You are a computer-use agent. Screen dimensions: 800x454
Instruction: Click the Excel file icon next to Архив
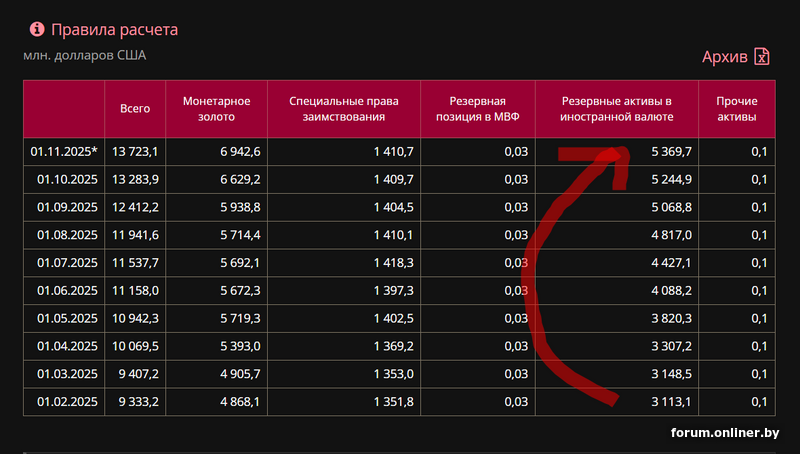click(762, 56)
